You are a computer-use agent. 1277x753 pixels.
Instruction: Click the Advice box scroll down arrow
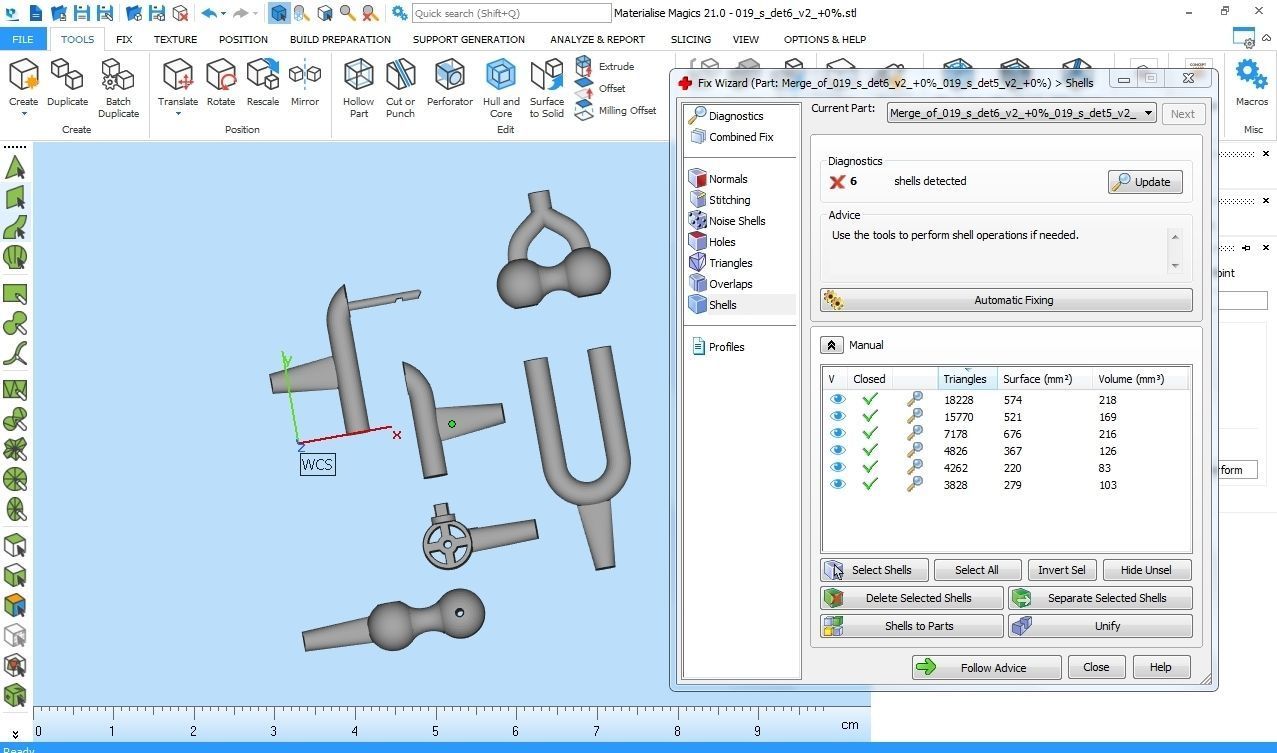point(1174,265)
